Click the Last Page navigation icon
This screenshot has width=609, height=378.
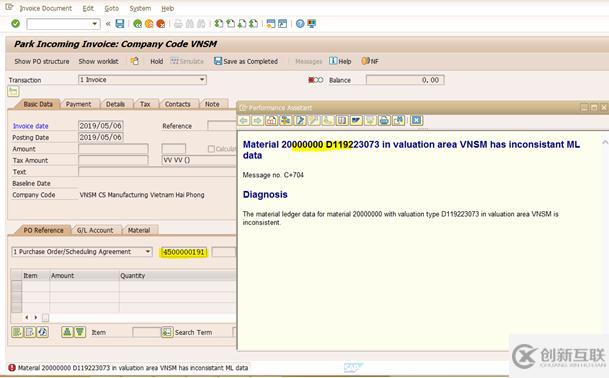254,24
